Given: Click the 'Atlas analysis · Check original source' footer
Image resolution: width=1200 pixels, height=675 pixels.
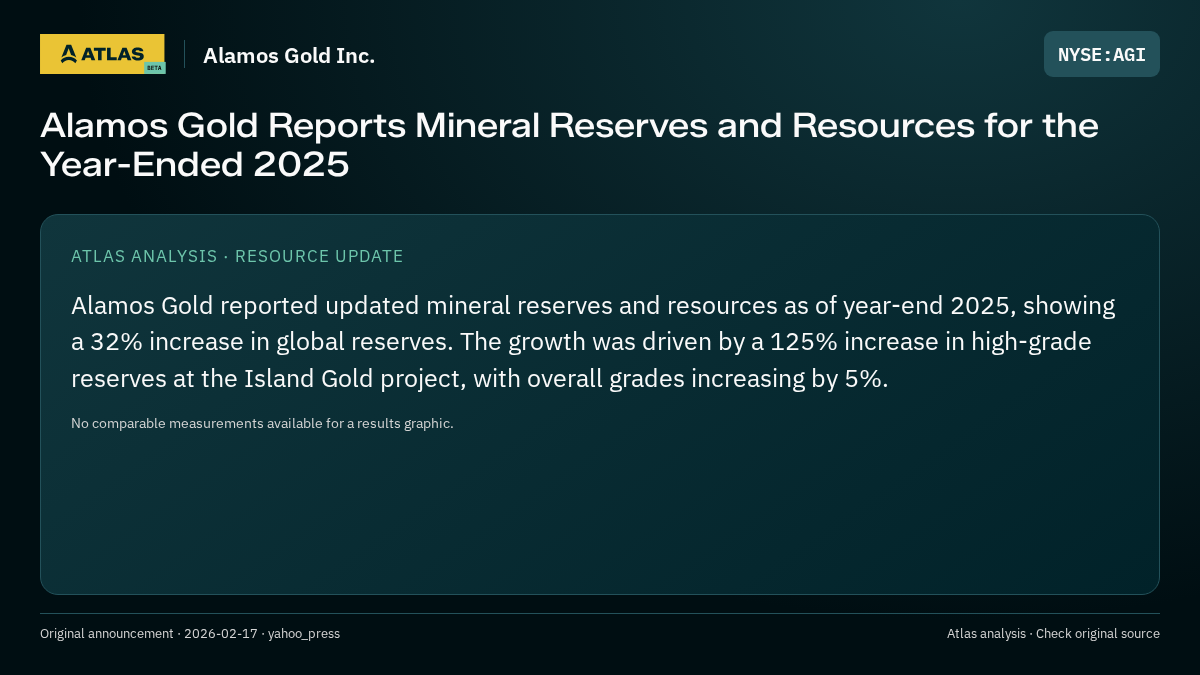Looking at the screenshot, I should pos(1053,634).
